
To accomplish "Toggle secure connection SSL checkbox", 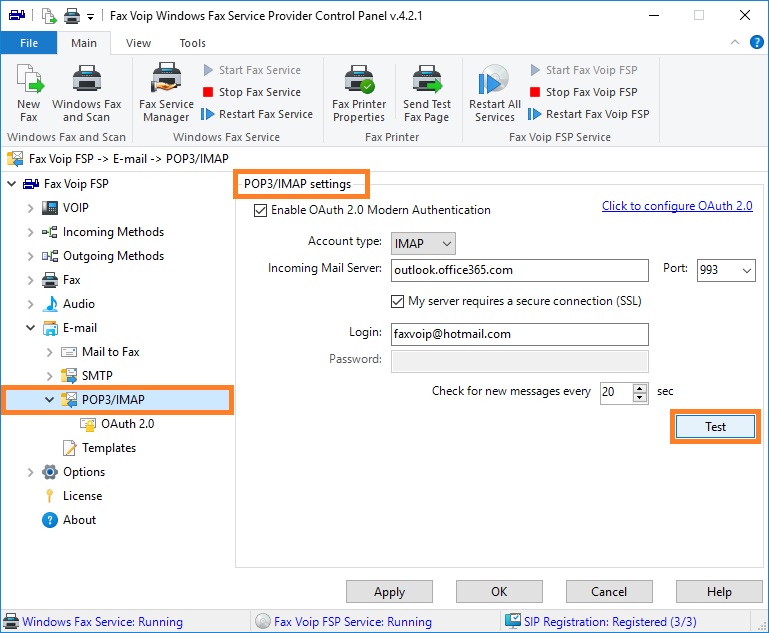I will click(x=397, y=301).
